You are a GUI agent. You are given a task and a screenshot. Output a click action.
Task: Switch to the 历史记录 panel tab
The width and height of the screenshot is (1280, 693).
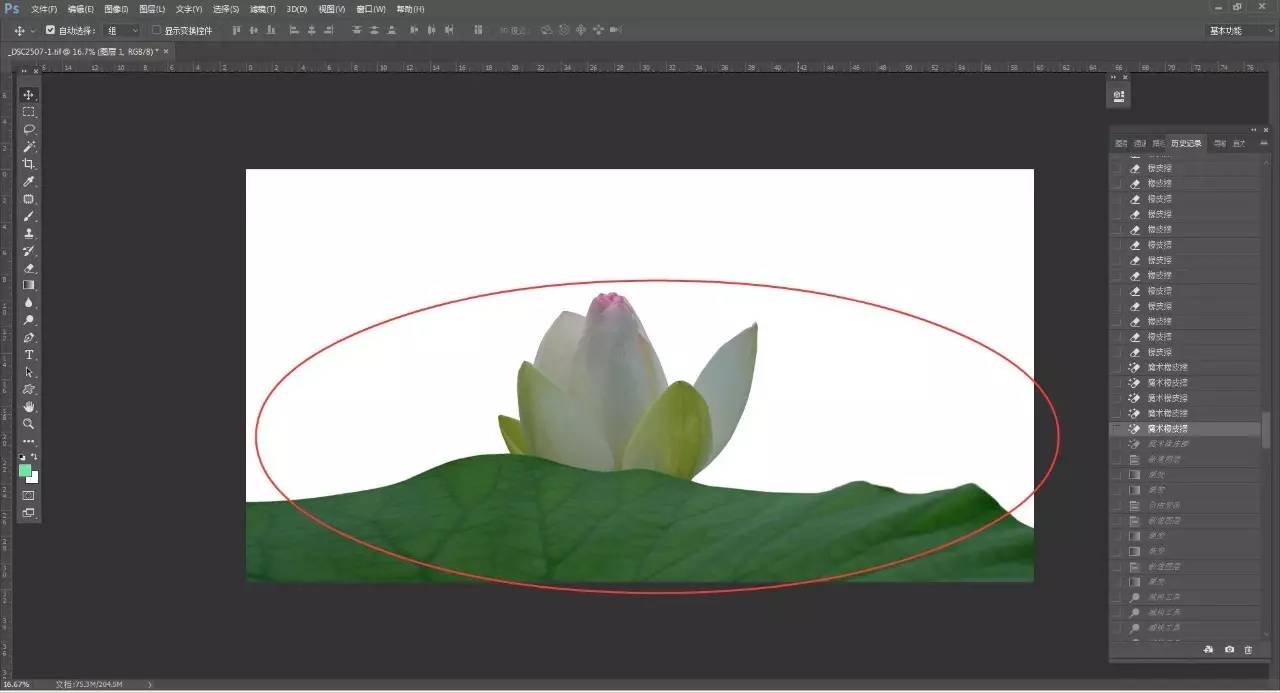[x=1186, y=144]
